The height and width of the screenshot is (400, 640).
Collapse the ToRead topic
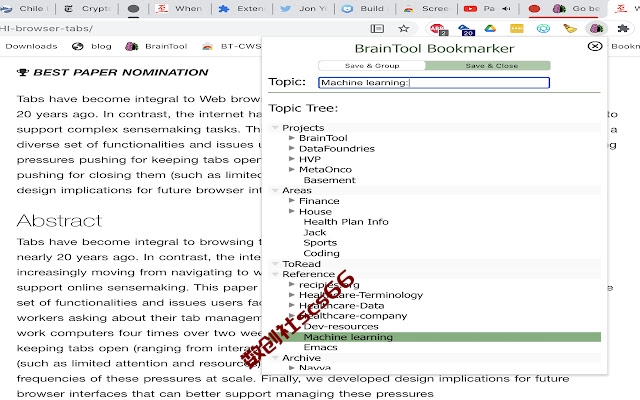pyautogui.click(x=275, y=264)
